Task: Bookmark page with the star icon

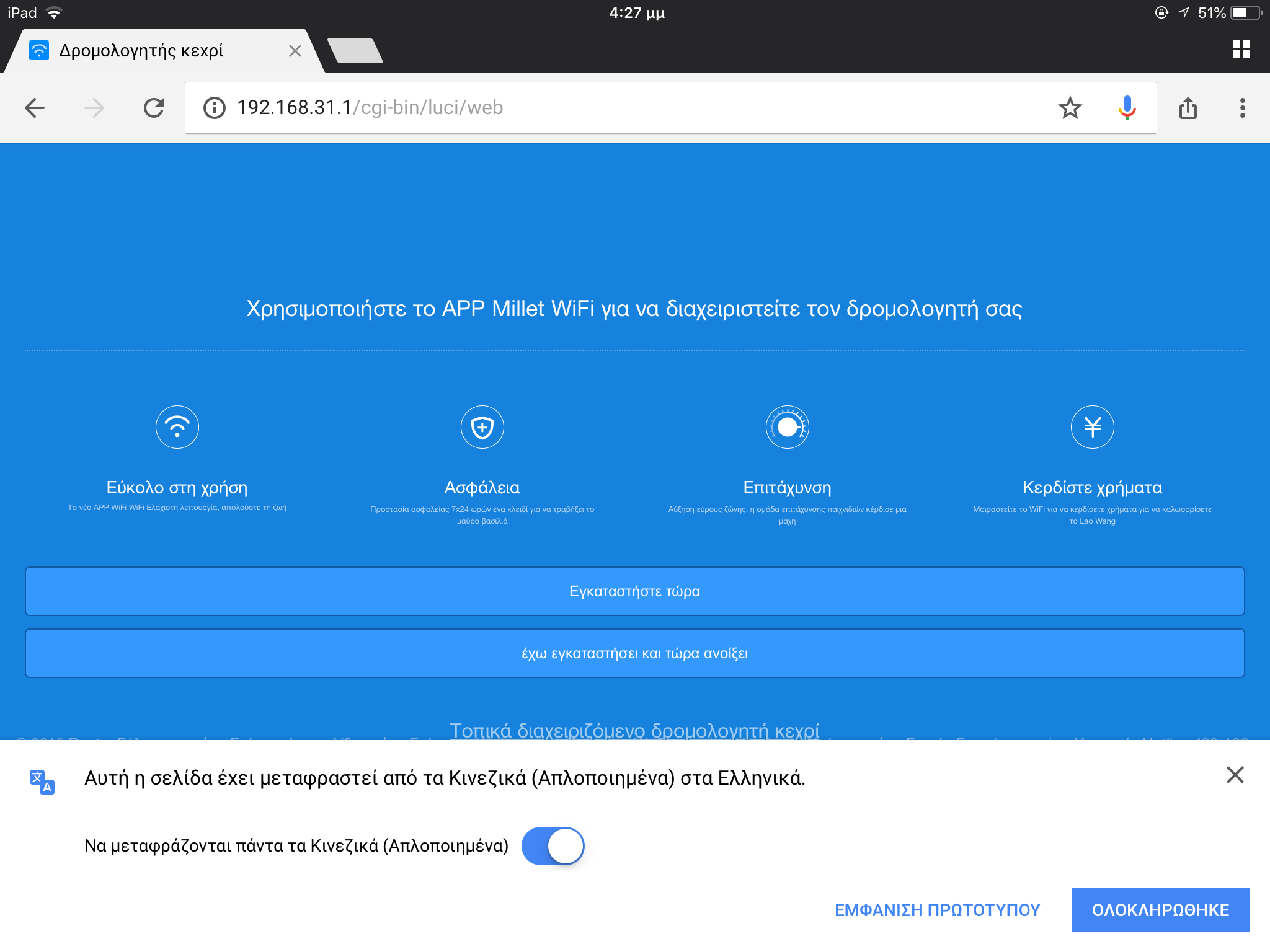Action: tap(1070, 108)
